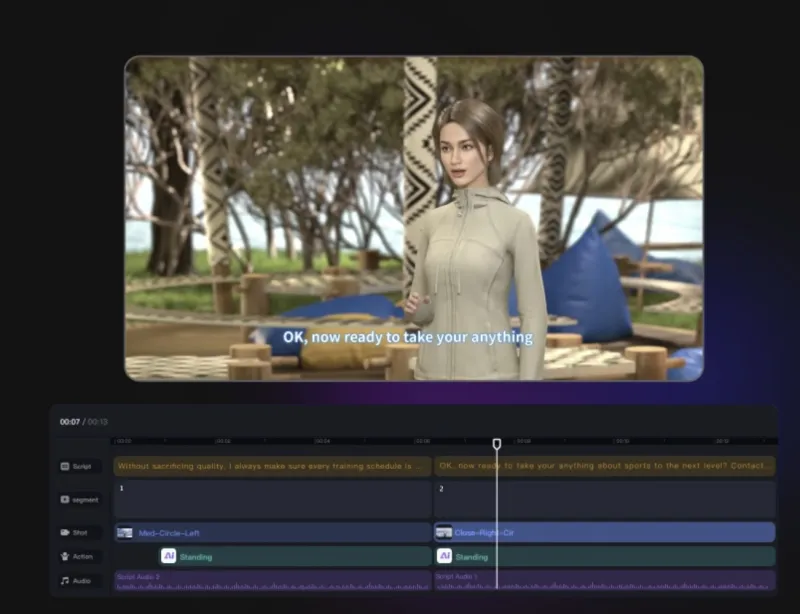Select the Script Audio 1 waveform clip

(605, 581)
